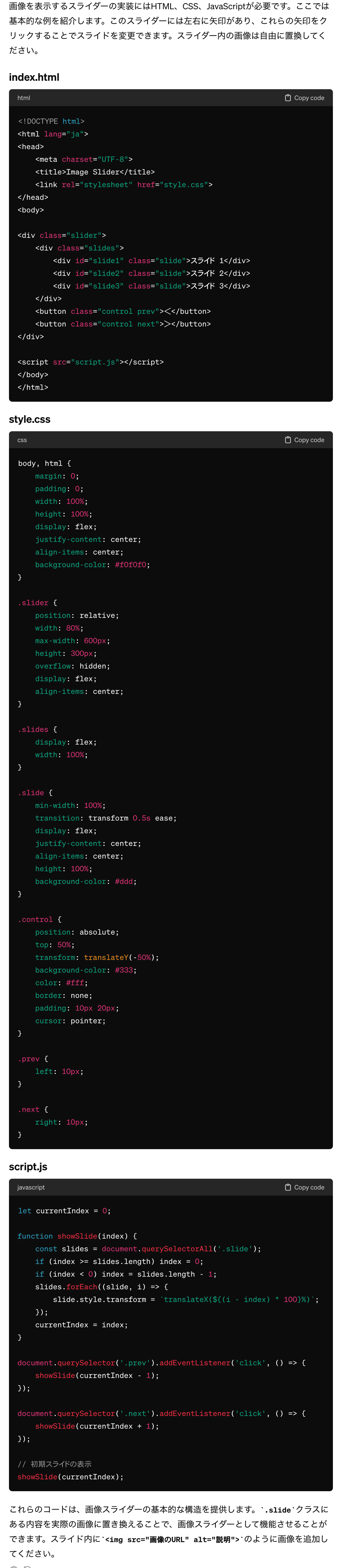Click the "control prev" button code line
Screen dimensions: 344x1568
(x=123, y=312)
